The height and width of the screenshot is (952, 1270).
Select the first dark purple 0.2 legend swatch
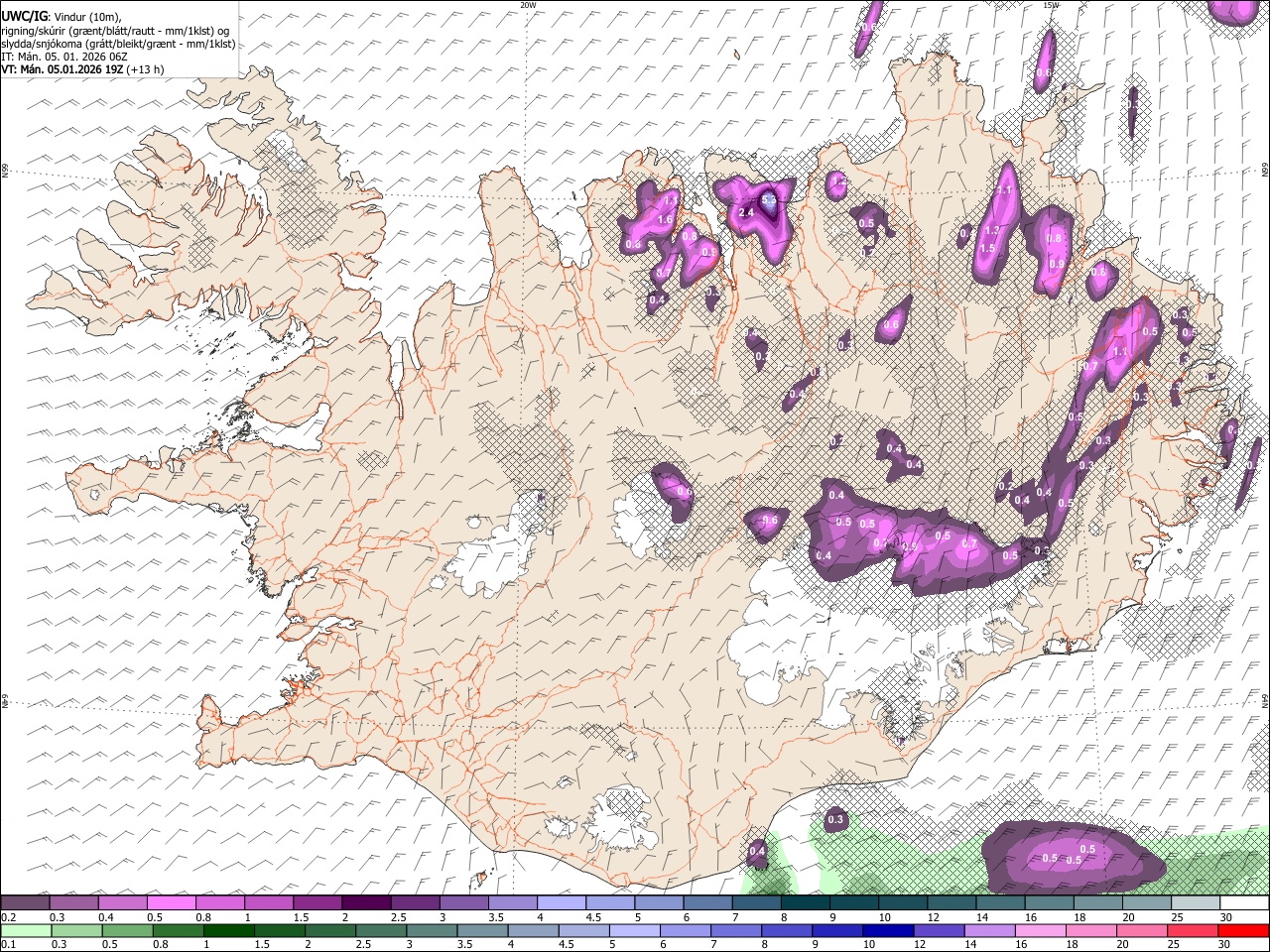[25, 903]
